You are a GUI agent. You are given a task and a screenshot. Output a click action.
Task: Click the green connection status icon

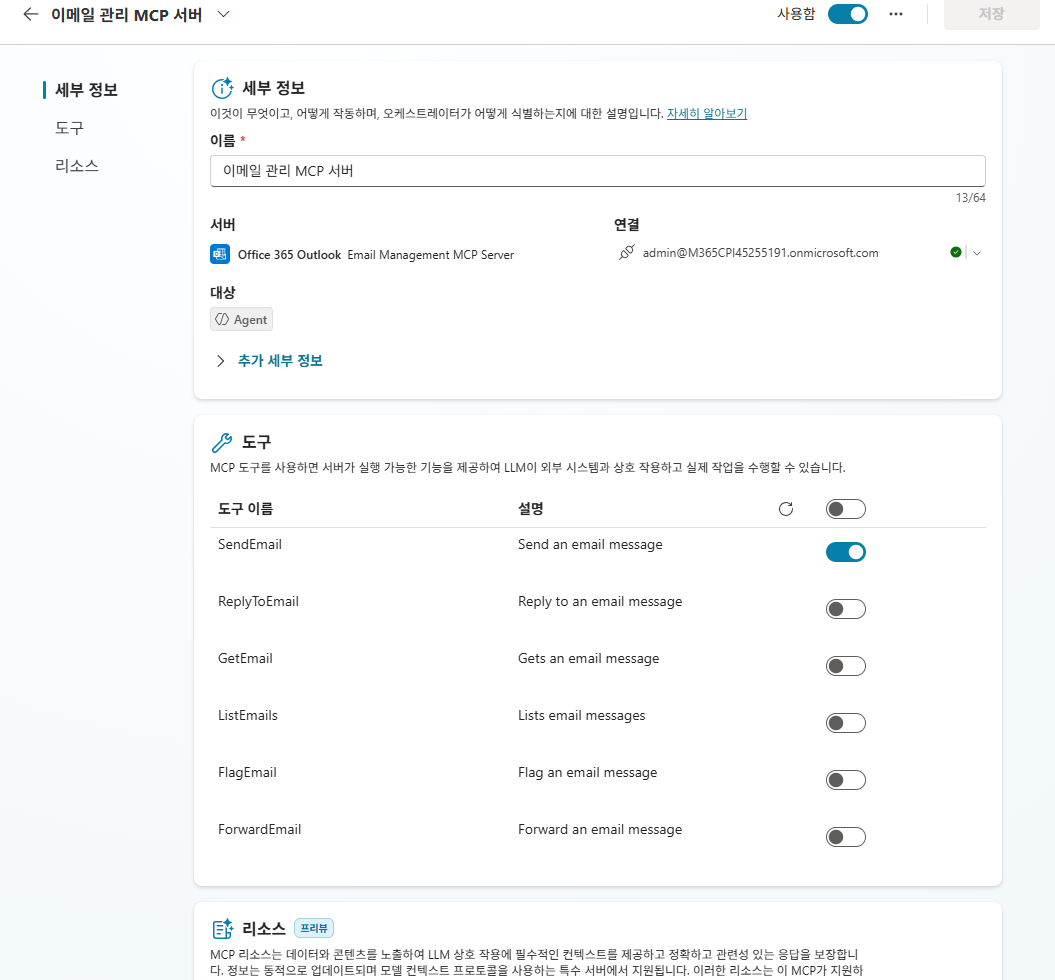click(955, 252)
